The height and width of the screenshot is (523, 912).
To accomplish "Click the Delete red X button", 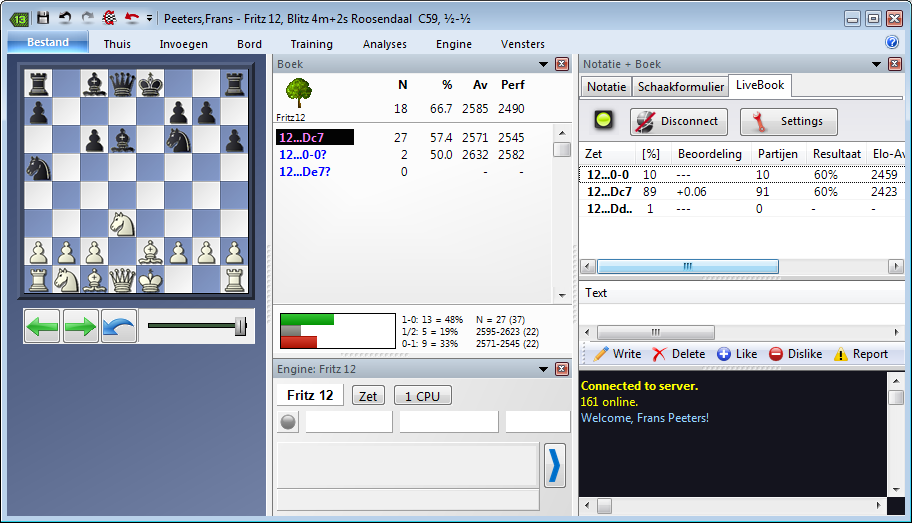I will pyautogui.click(x=678, y=354).
